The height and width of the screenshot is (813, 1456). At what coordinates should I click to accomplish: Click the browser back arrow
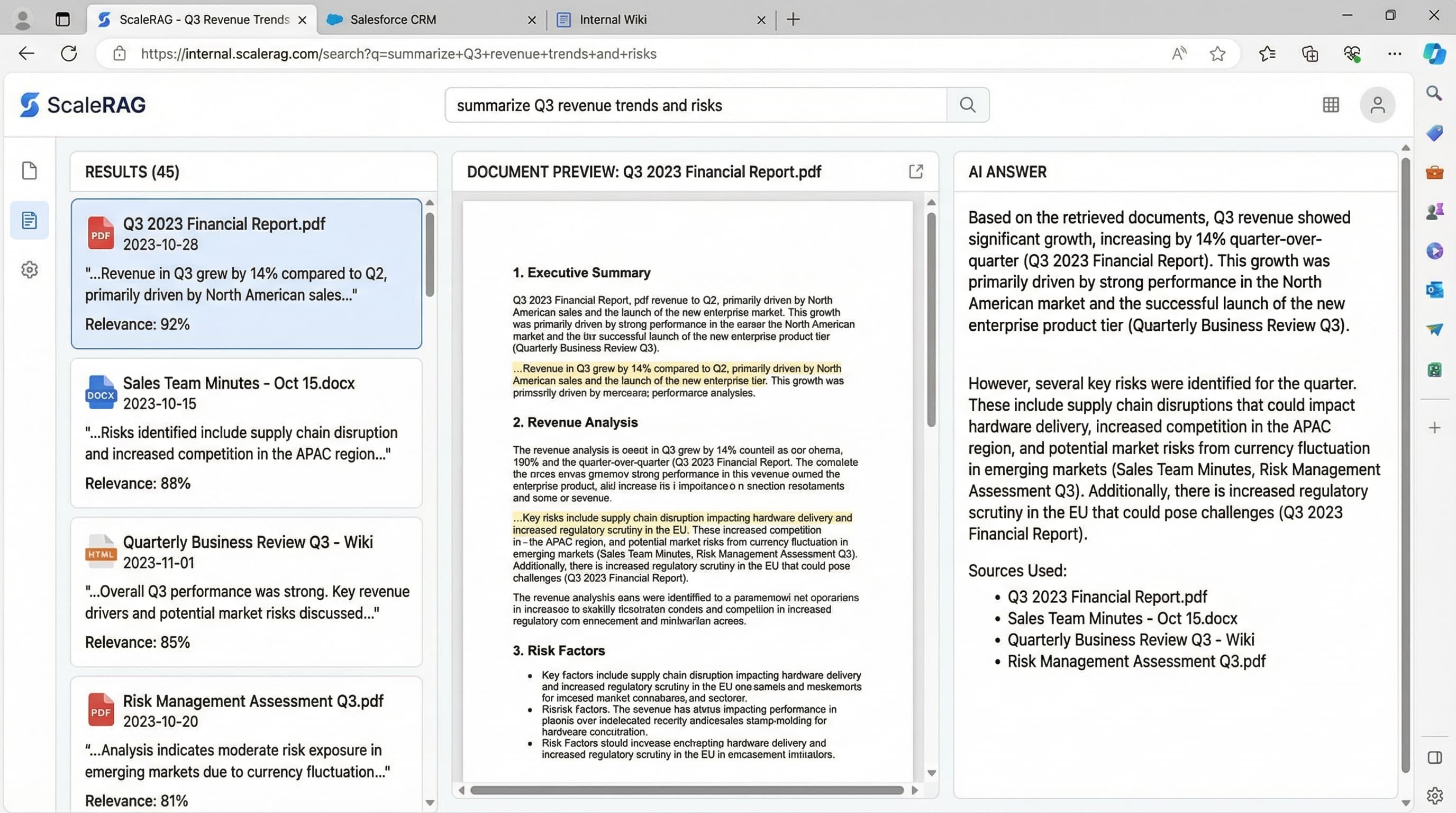click(x=26, y=53)
